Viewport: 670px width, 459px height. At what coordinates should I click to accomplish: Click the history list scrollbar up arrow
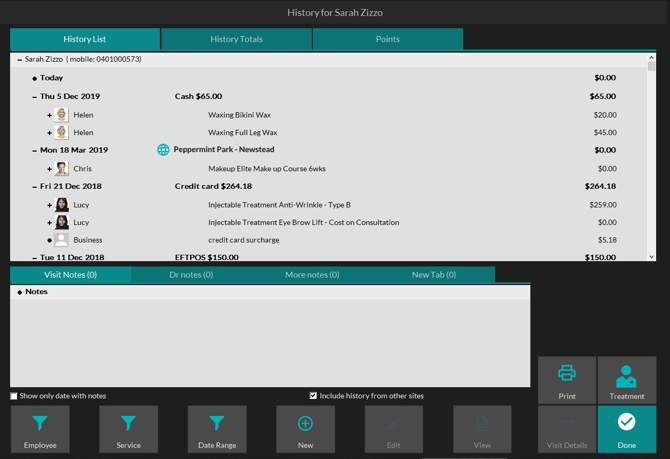click(651, 57)
